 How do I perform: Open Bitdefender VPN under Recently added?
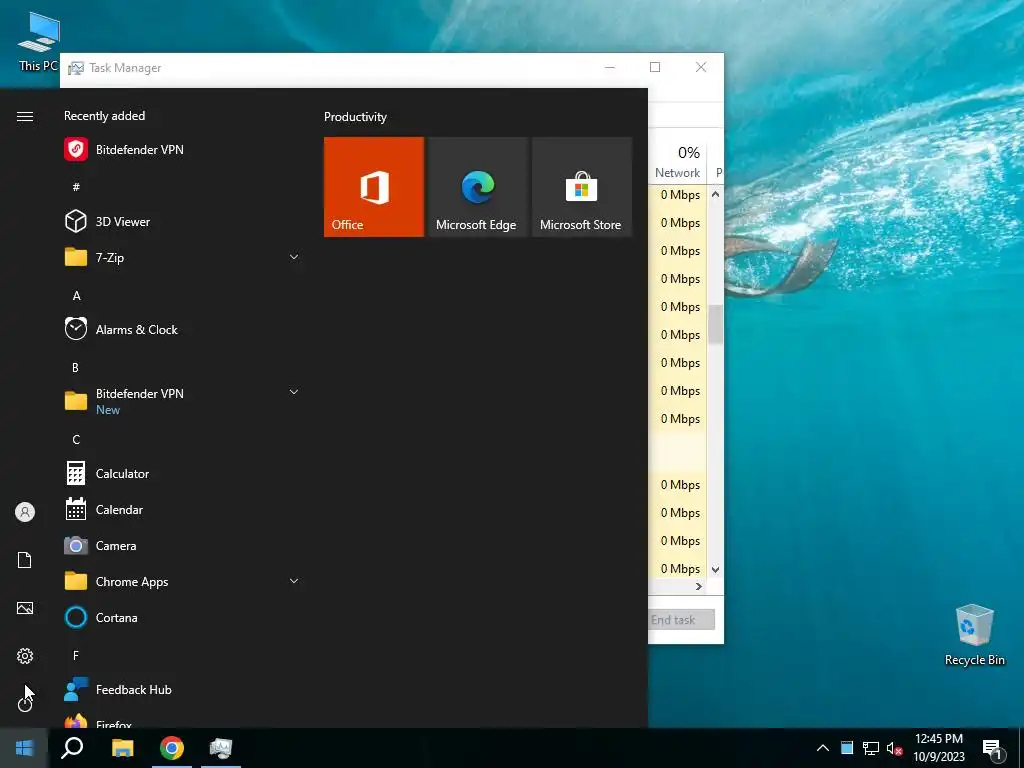(x=183, y=150)
